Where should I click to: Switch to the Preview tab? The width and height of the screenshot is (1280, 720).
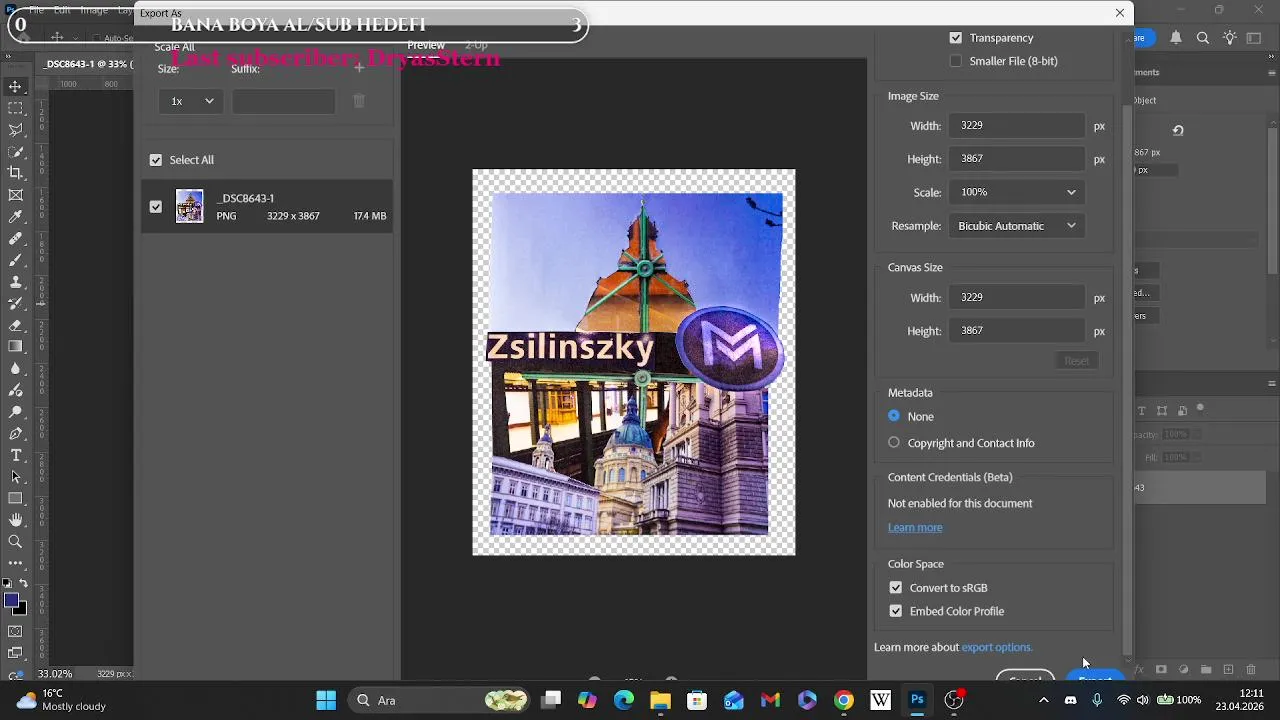[x=426, y=45]
